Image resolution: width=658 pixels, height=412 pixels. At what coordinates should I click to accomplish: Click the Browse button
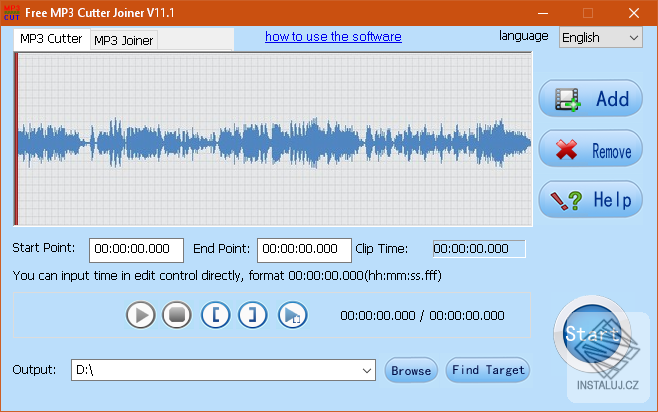(x=411, y=370)
